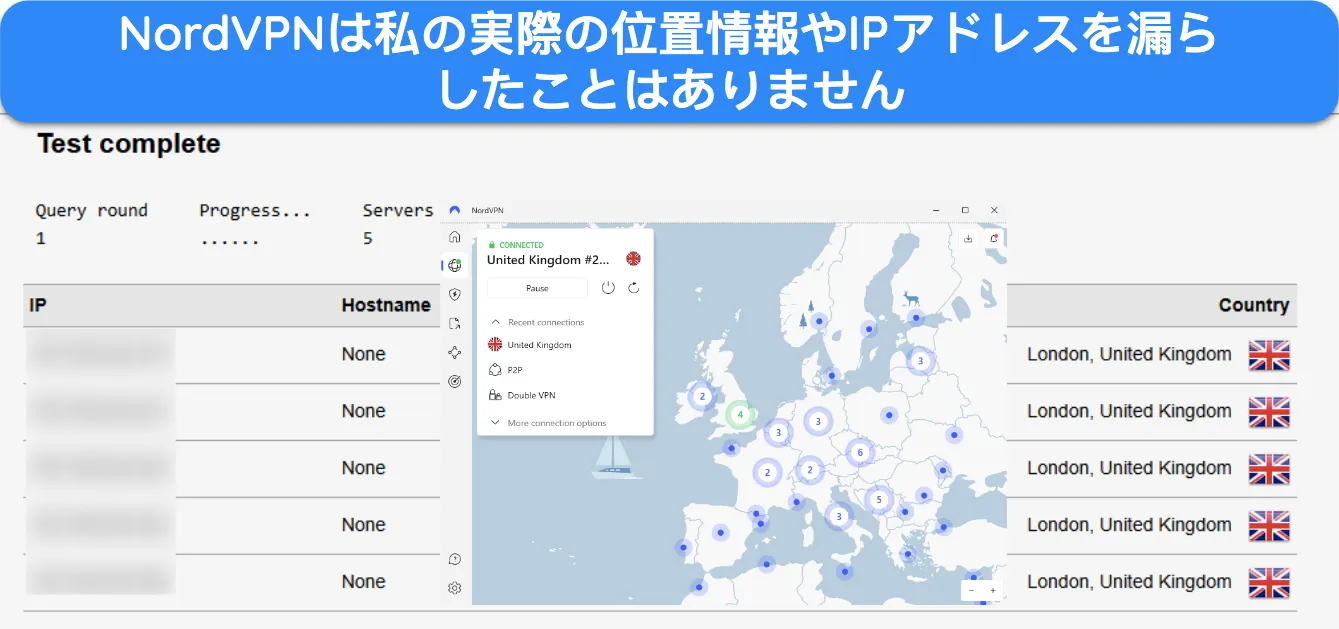This screenshot has height=629, width=1339.
Task: Click United Kingdom #2... server name
Action: 547,260
